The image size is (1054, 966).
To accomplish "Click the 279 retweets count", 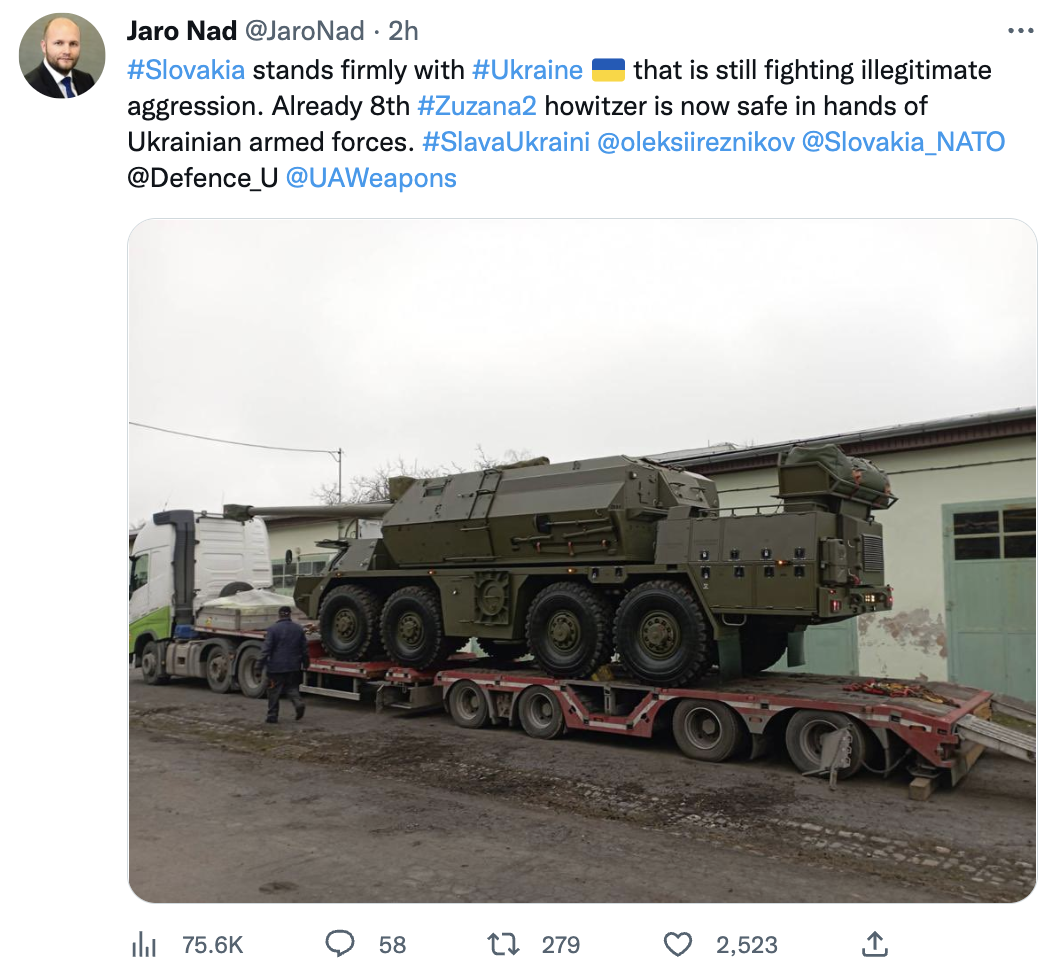I will [561, 945].
